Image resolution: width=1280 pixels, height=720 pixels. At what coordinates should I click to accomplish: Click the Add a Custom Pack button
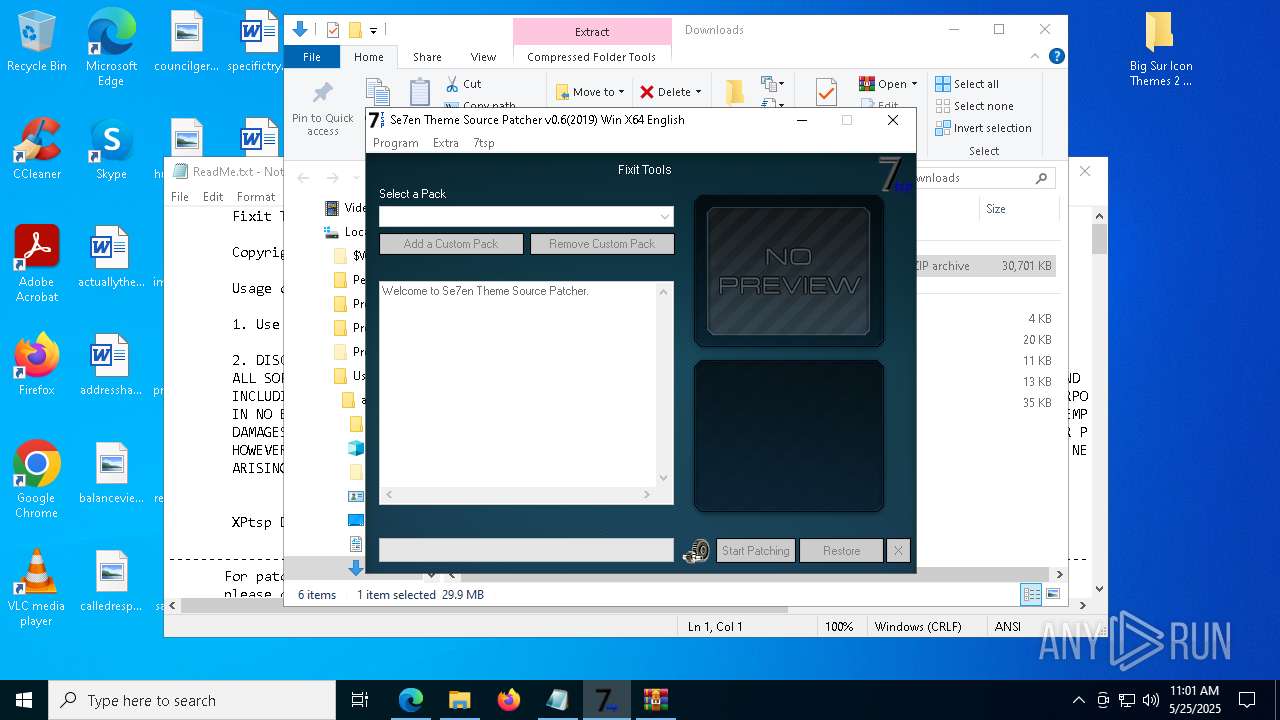451,244
